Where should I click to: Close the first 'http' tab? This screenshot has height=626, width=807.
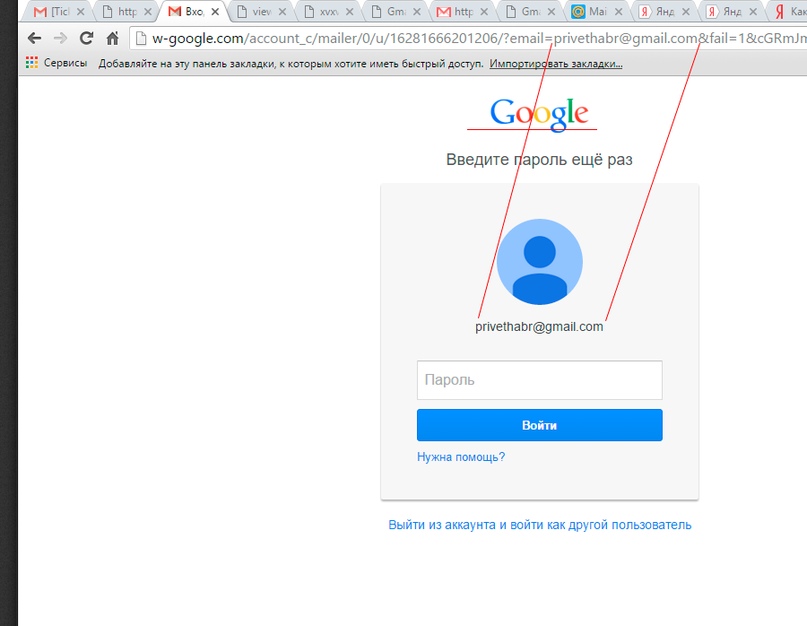tap(148, 11)
